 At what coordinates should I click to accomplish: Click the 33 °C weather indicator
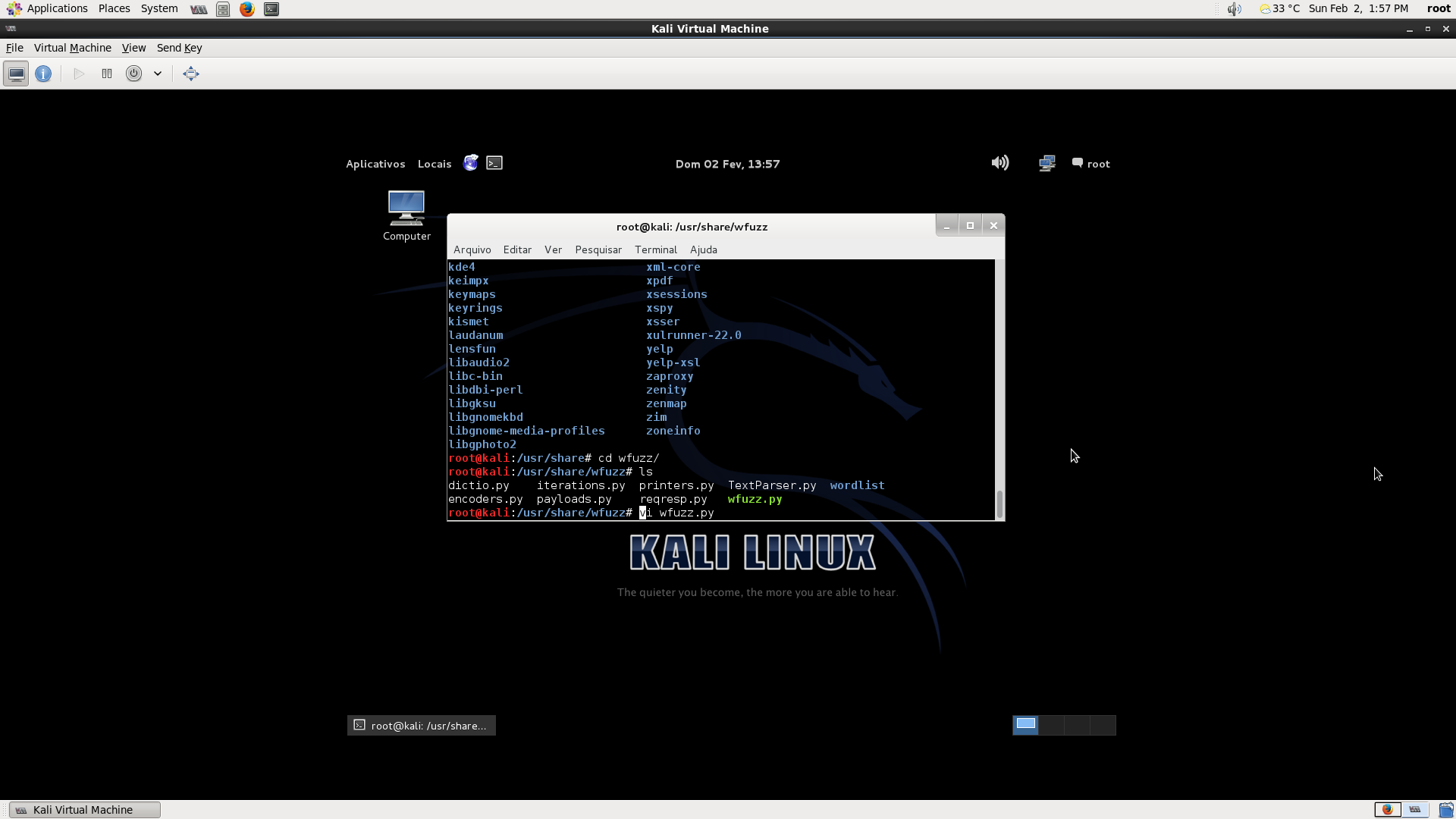tap(1280, 8)
